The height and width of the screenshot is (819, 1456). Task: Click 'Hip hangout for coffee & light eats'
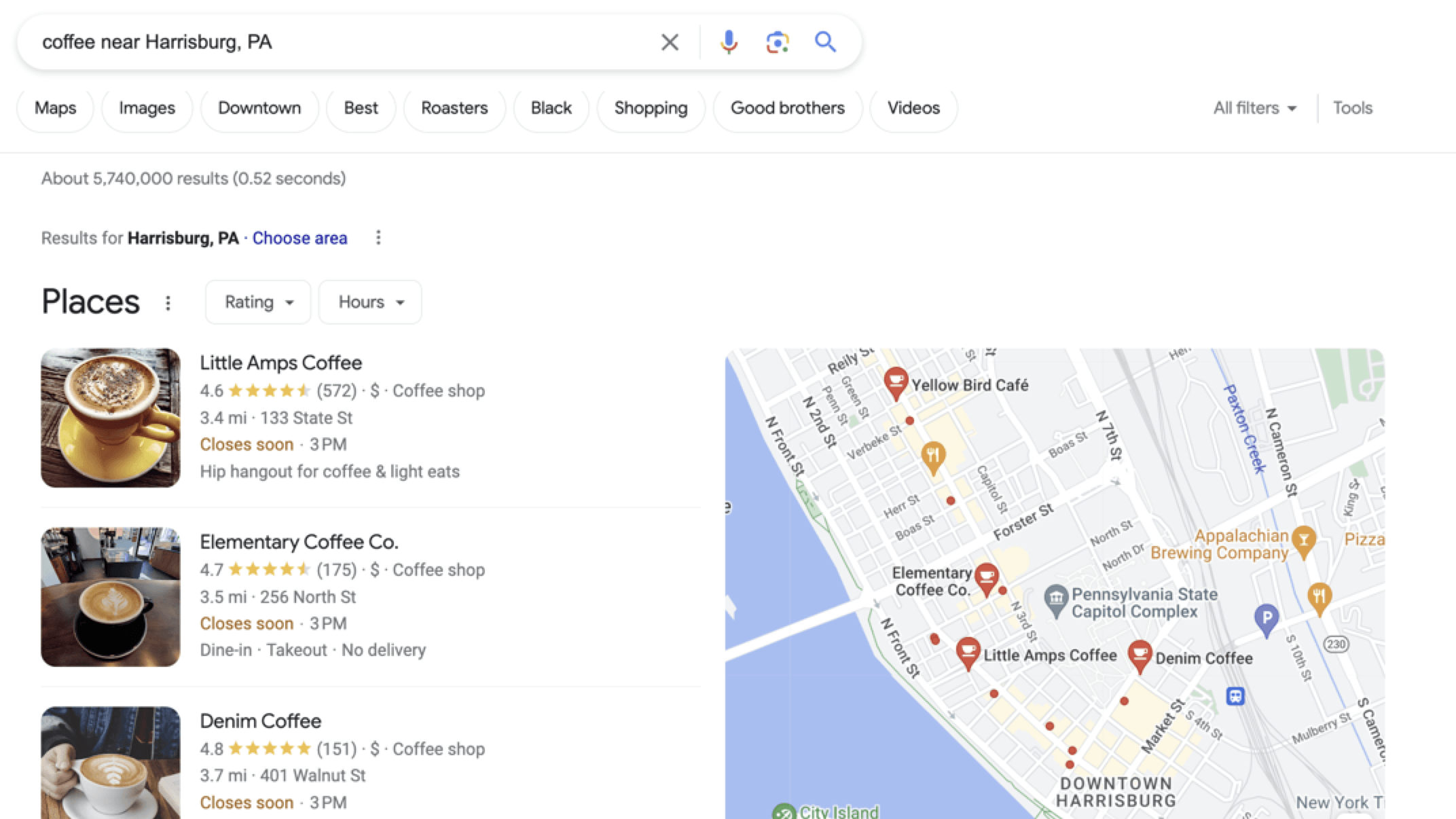tap(329, 471)
